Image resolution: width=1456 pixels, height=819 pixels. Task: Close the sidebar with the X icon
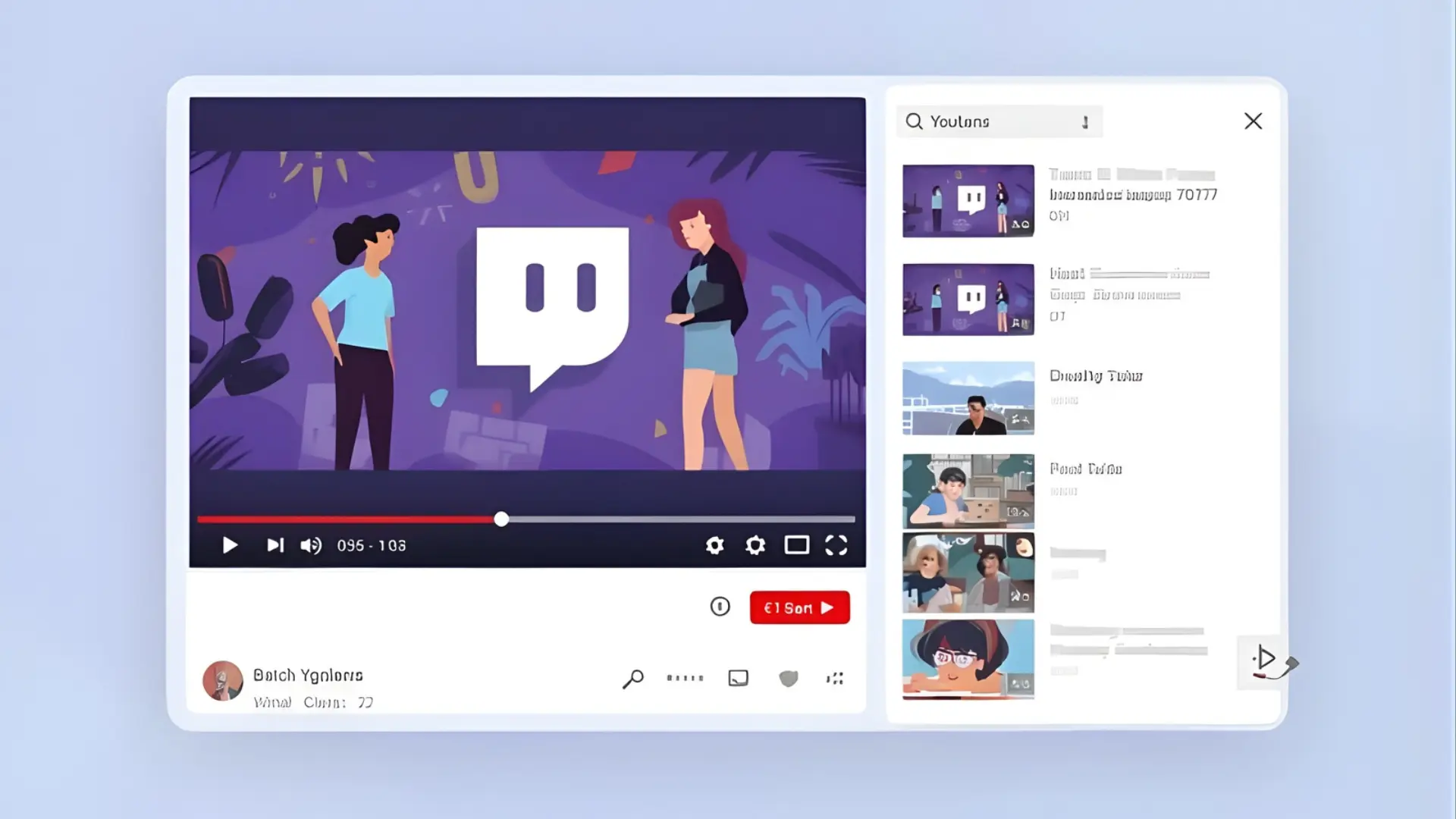1253,121
